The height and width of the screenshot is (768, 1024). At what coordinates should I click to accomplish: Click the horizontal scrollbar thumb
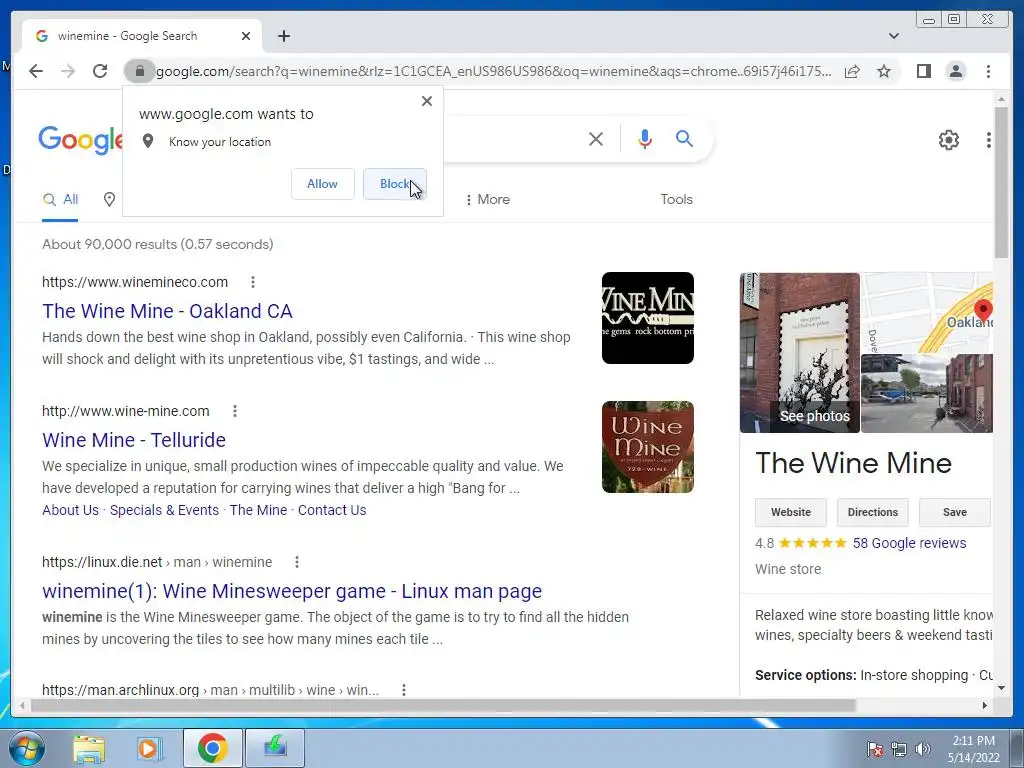coord(443,706)
